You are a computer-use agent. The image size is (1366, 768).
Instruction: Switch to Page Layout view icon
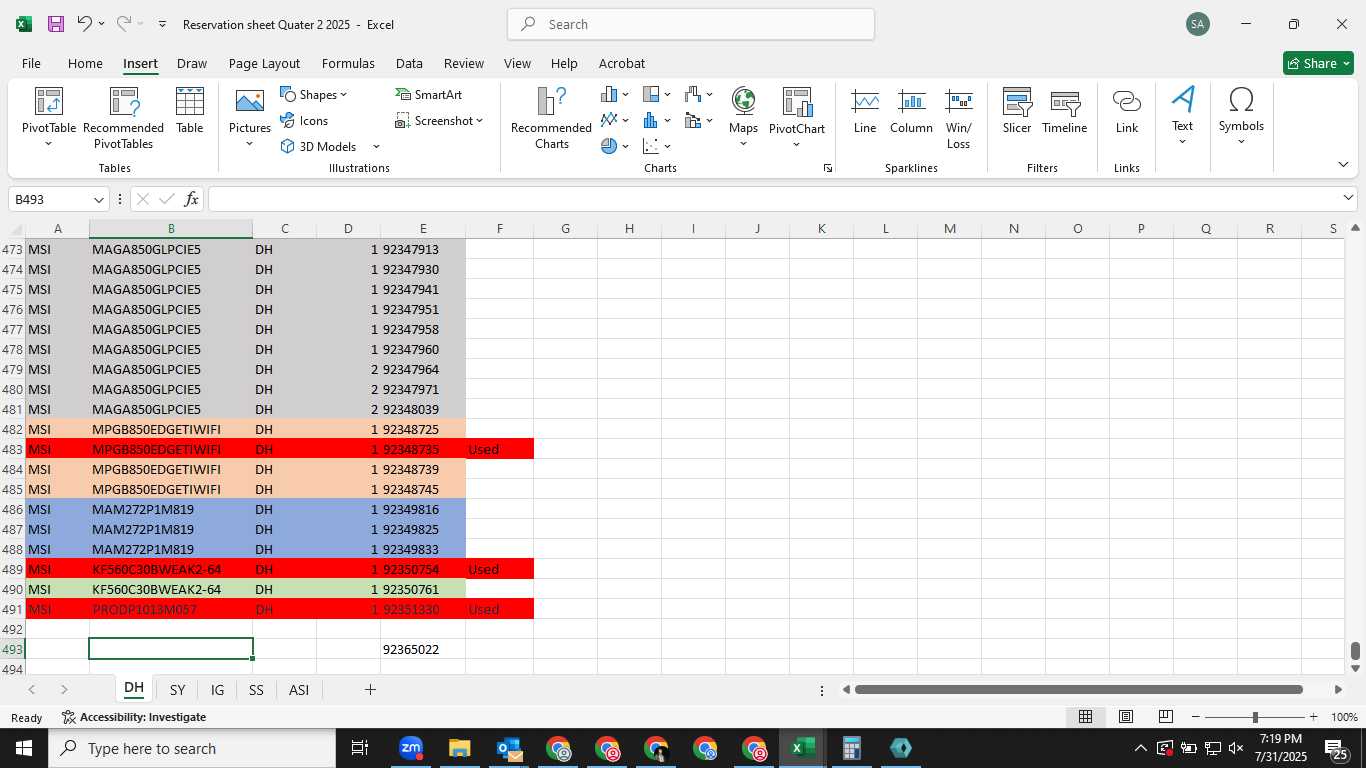1126,717
